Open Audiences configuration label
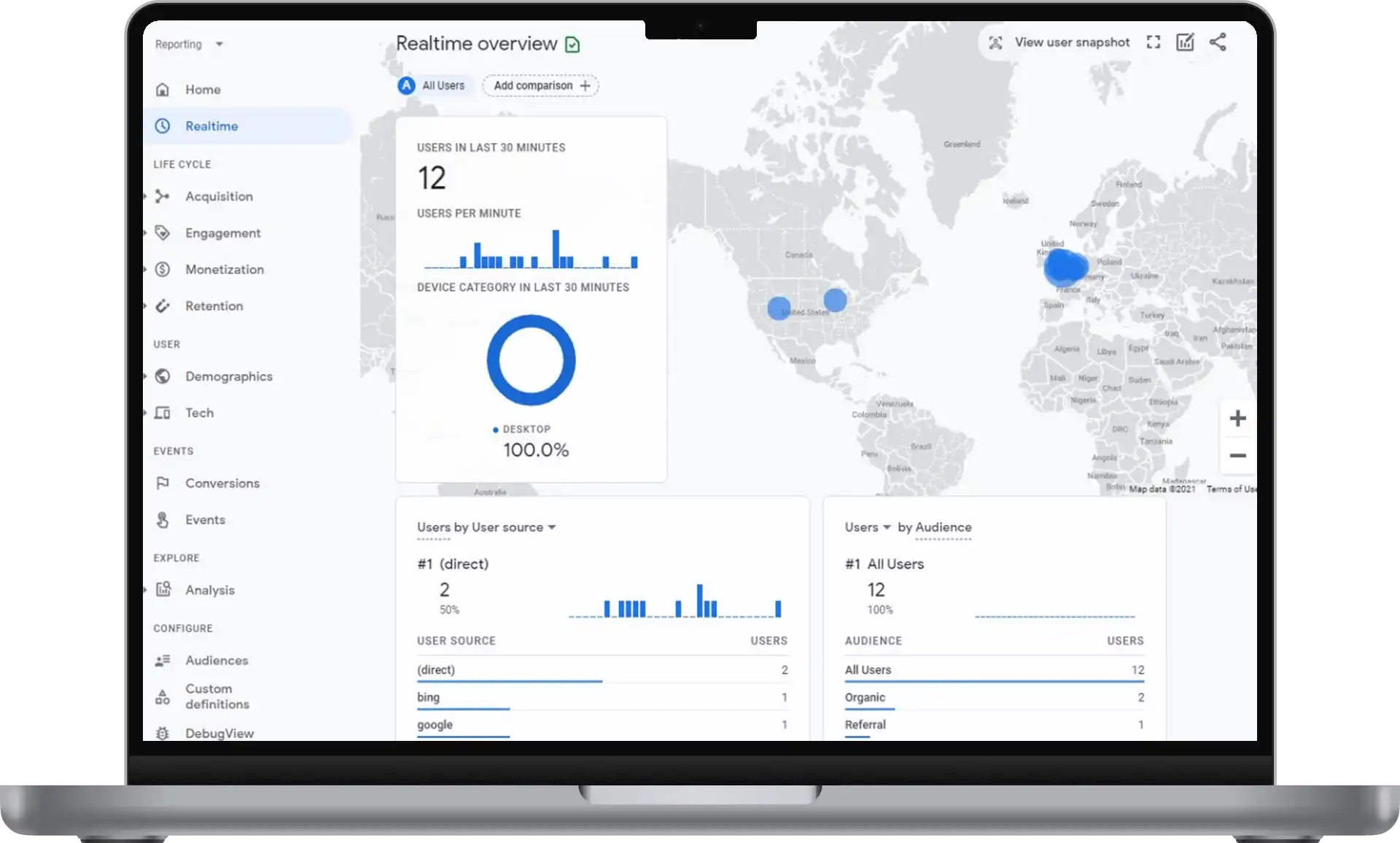 [x=217, y=660]
